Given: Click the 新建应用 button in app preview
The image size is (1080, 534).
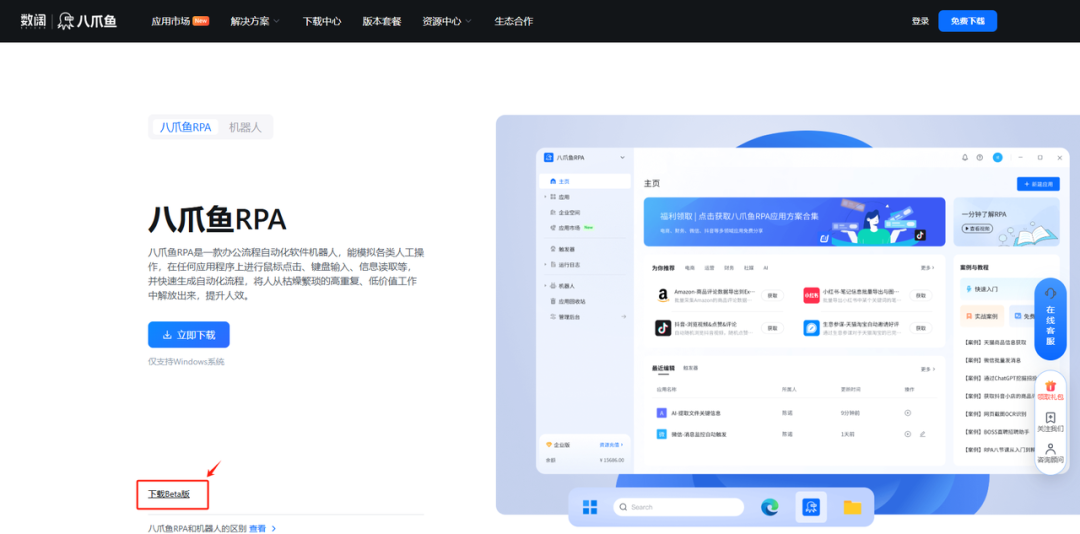Looking at the screenshot, I should [x=1038, y=184].
